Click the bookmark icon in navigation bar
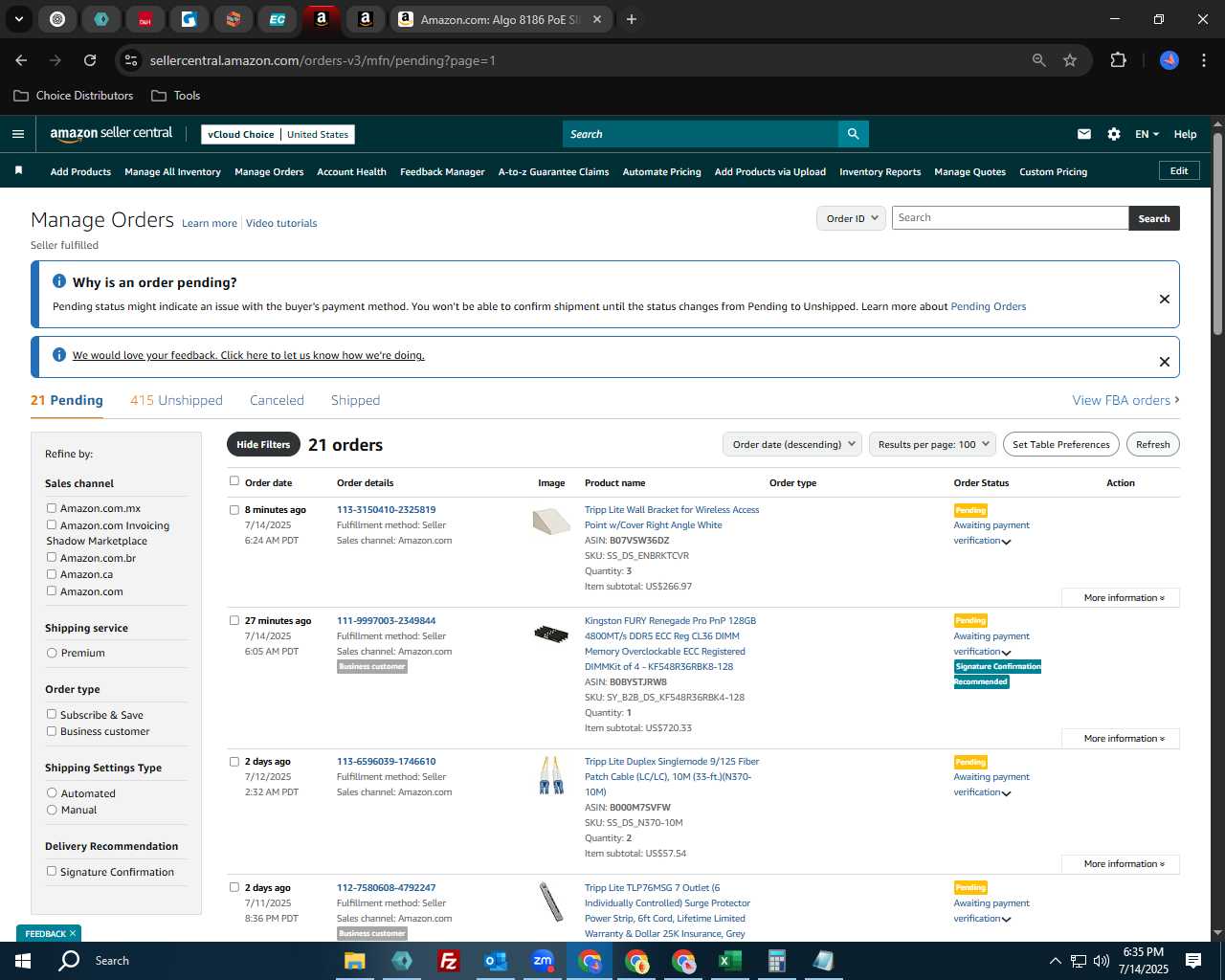 (18, 170)
